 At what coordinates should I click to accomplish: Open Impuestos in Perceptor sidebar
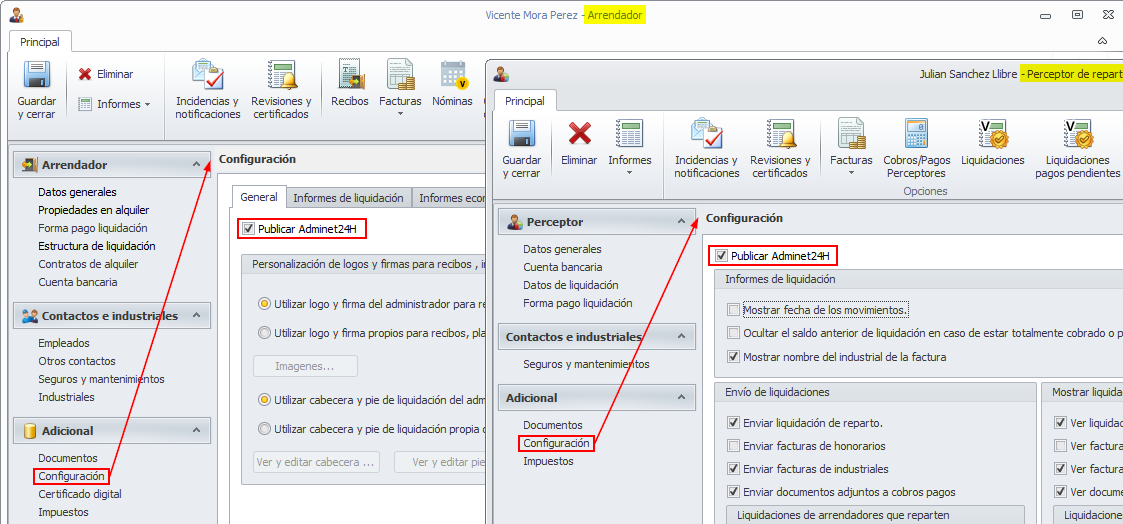(549, 461)
